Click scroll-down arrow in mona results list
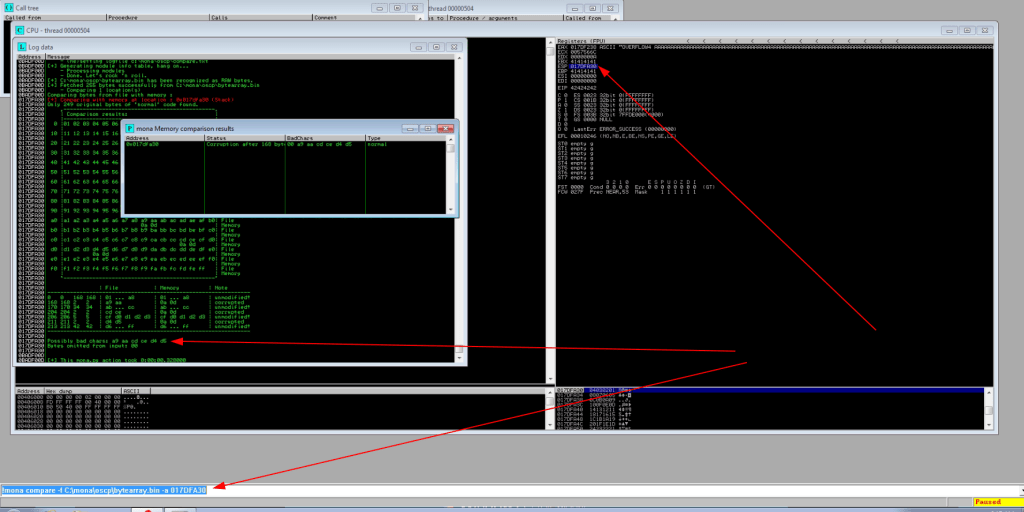The image size is (1024, 512). (451, 208)
